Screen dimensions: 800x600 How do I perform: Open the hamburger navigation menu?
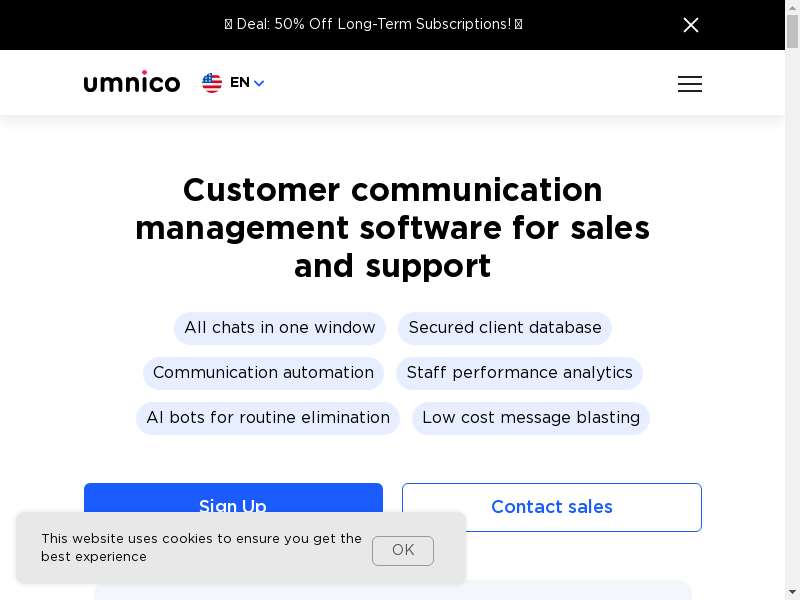[689, 84]
